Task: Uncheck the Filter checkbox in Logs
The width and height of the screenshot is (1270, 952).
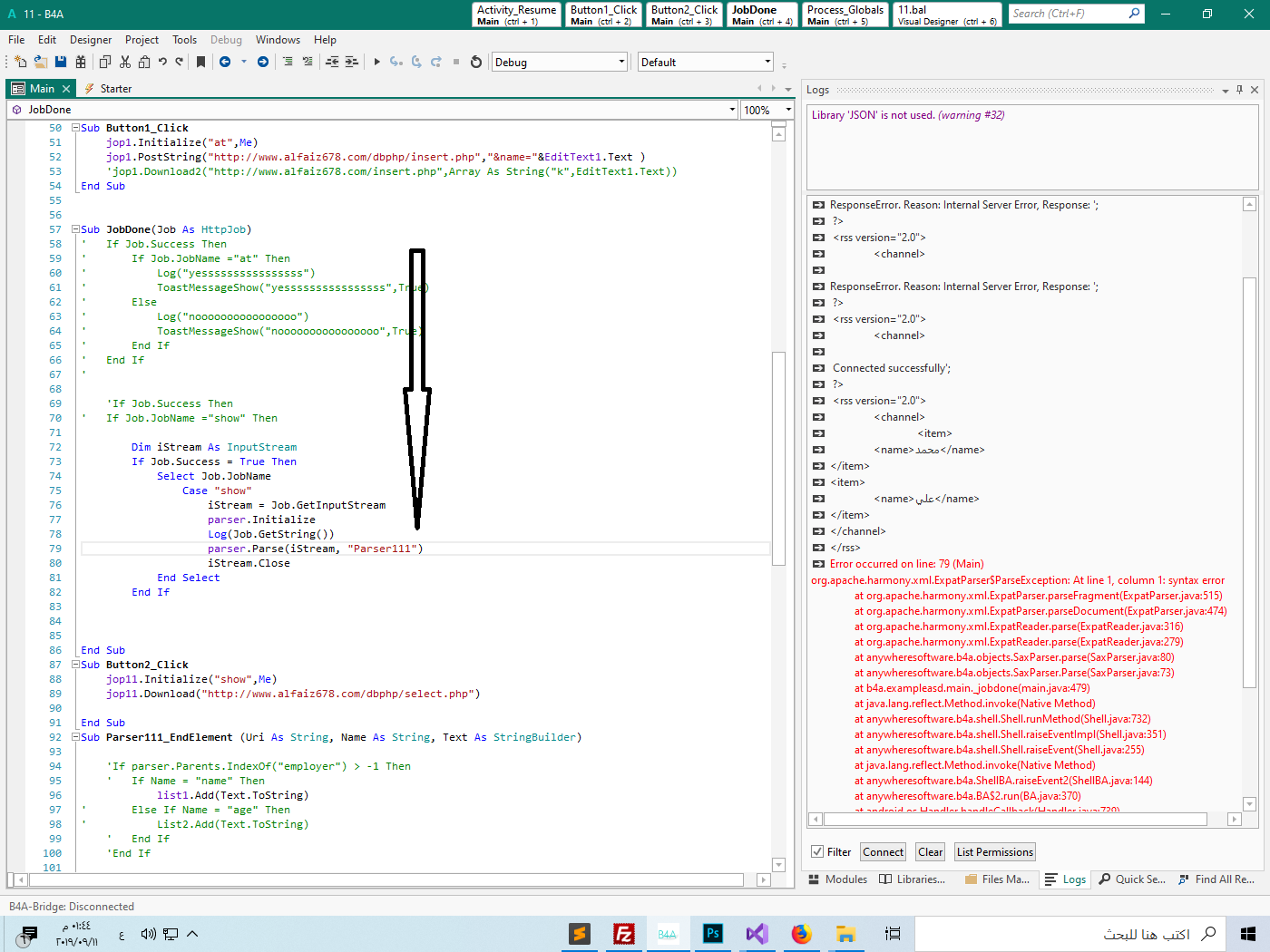Action: pos(817,852)
